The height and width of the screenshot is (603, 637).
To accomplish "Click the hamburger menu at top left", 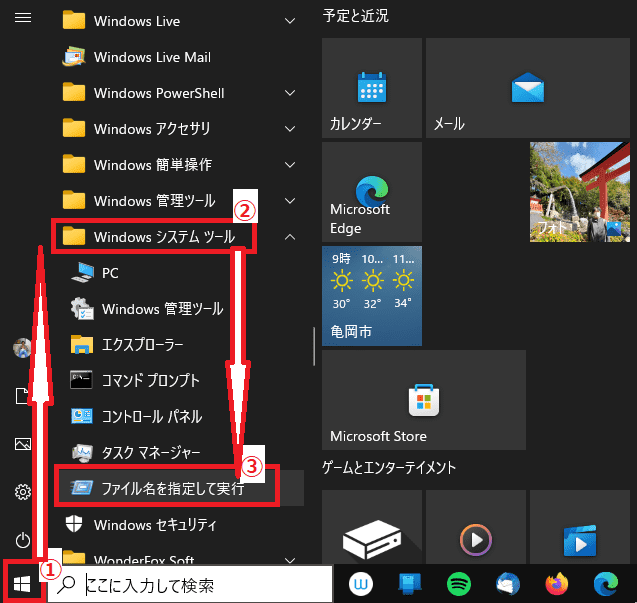I will [x=22, y=18].
